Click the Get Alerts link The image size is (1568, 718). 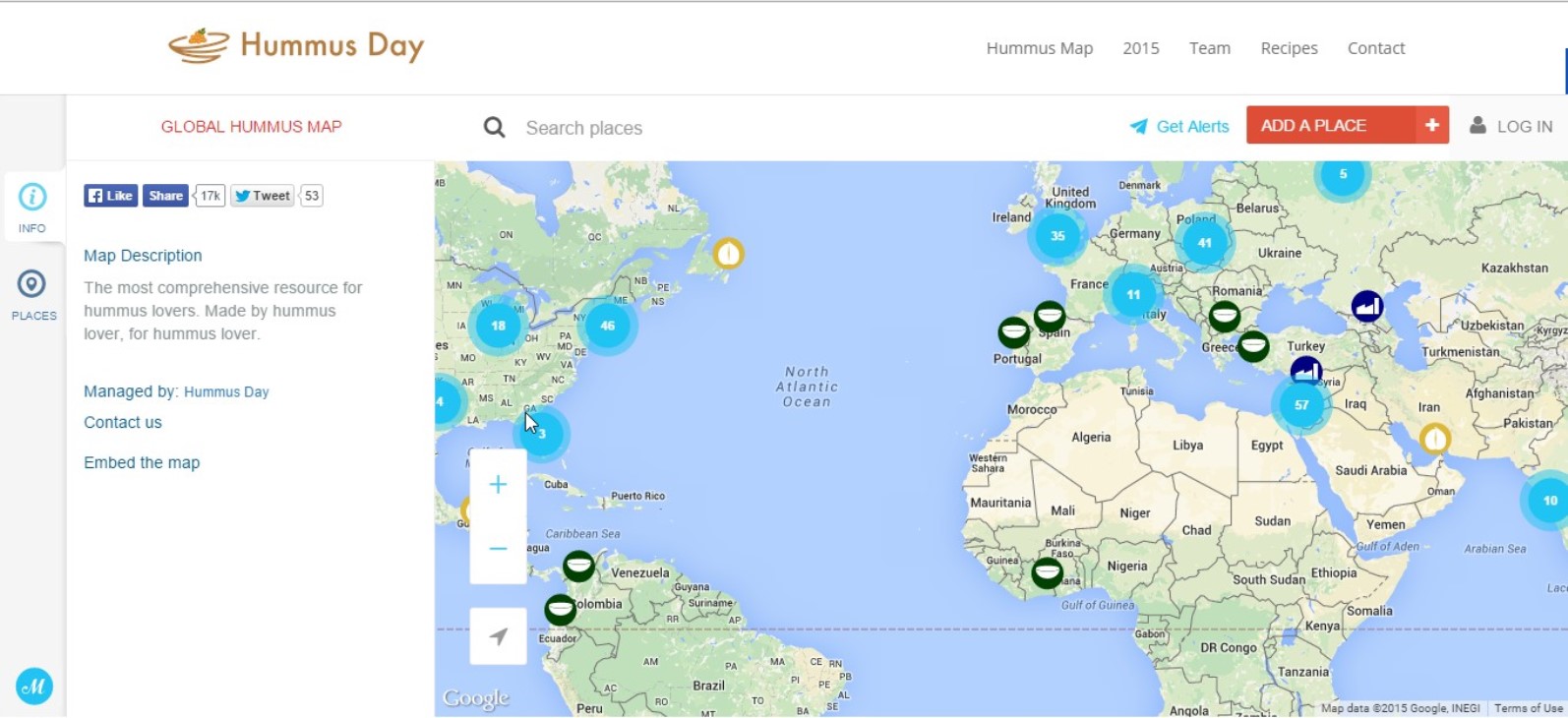point(1179,127)
